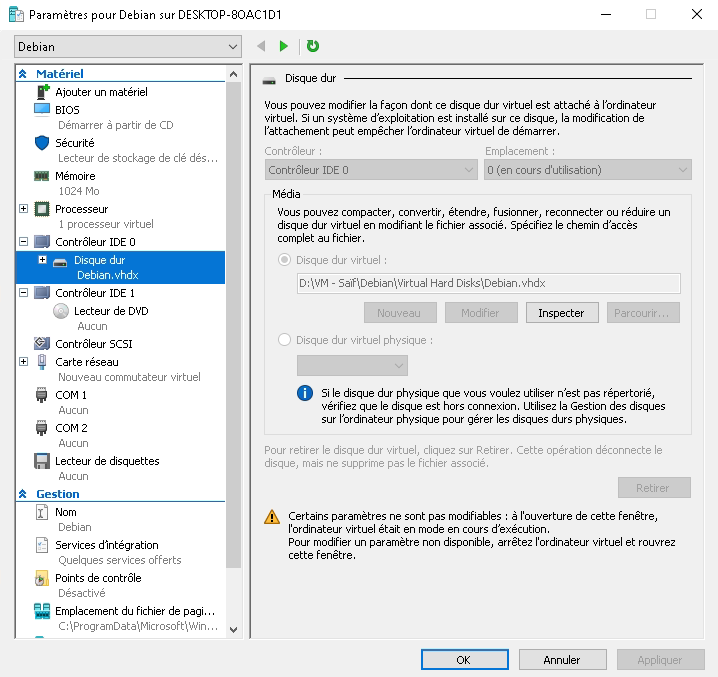Select the Lecteur de disquettes floppy icon
718x677 pixels.
(x=42, y=461)
